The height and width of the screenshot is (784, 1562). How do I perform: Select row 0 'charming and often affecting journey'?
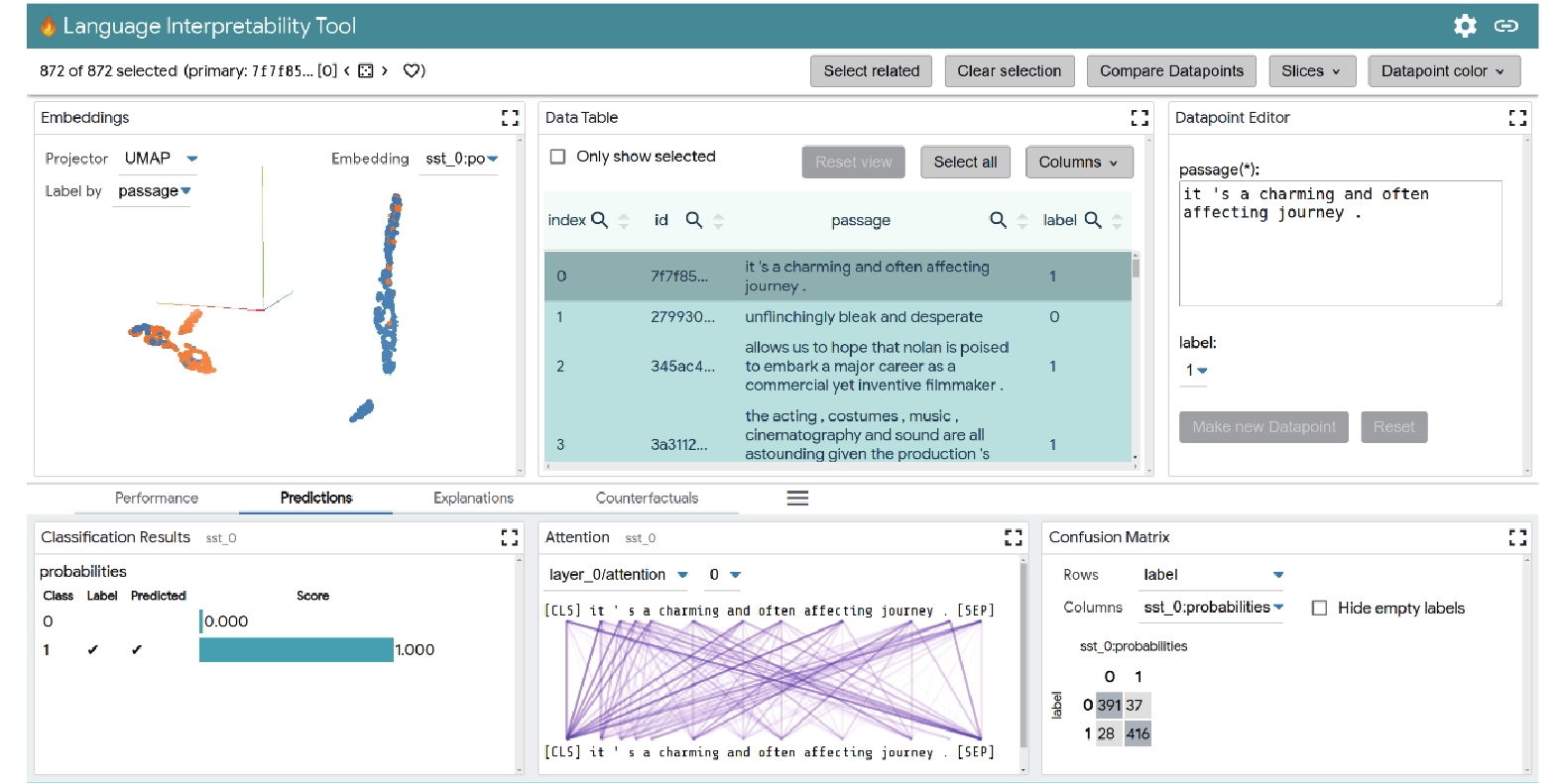point(837,277)
